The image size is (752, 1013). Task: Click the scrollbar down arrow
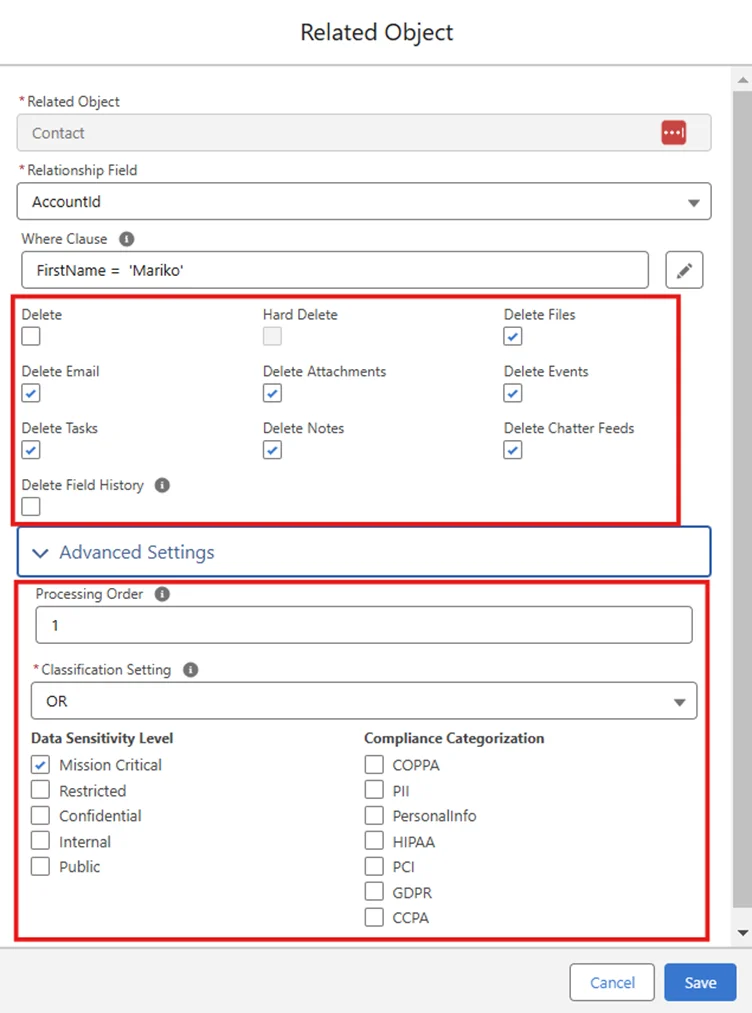tap(742, 932)
